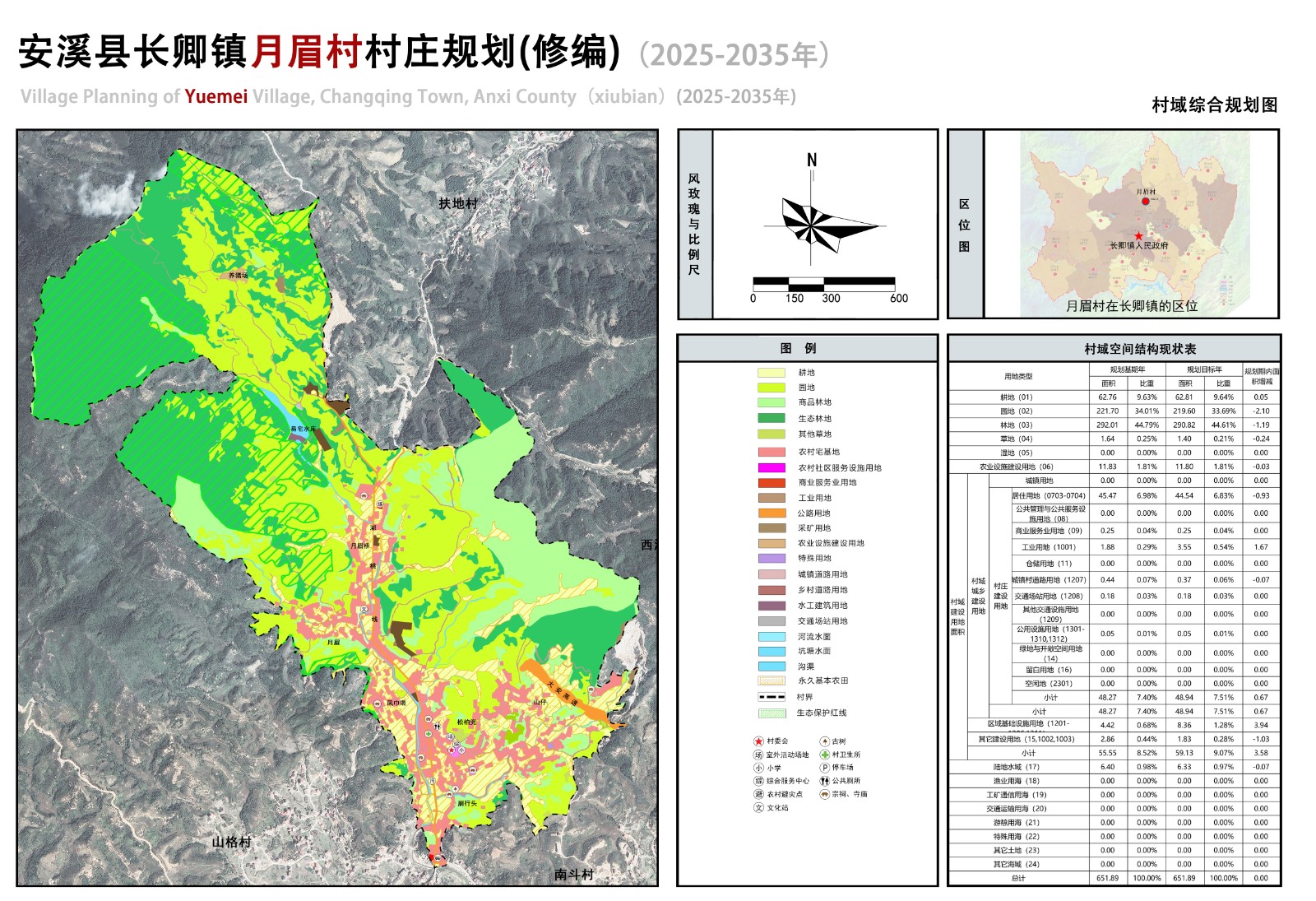The width and height of the screenshot is (1316, 901).
Task: Click the 古树 tree icon in the legend
Action: 824,741
